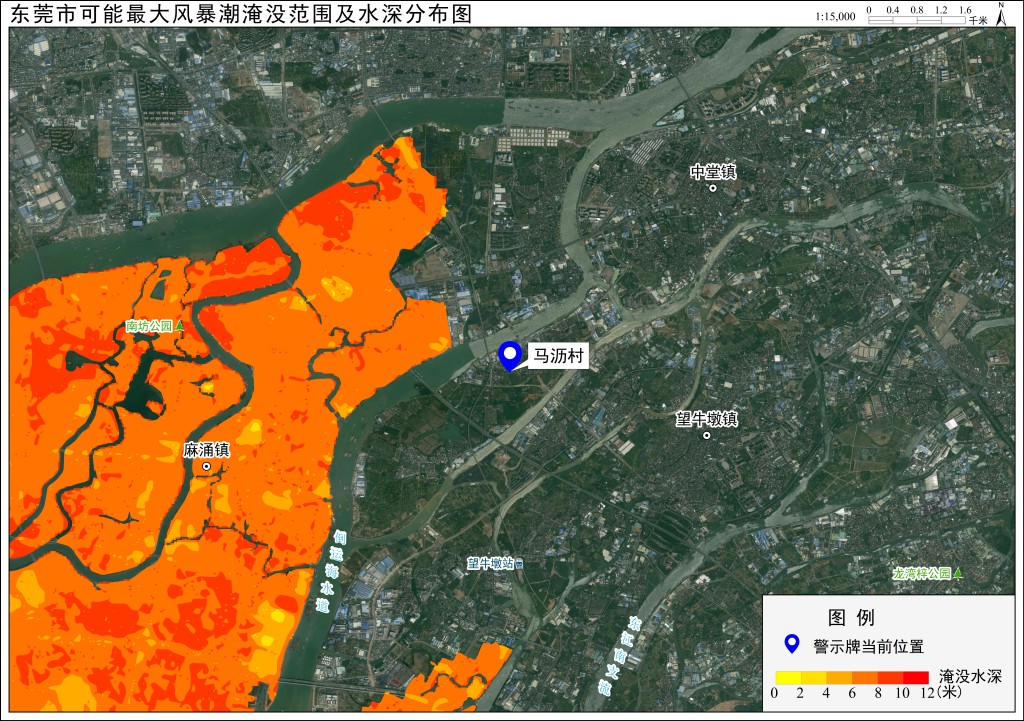
Task: Click the red 10–12 m depth swatch
Action: tap(916, 677)
